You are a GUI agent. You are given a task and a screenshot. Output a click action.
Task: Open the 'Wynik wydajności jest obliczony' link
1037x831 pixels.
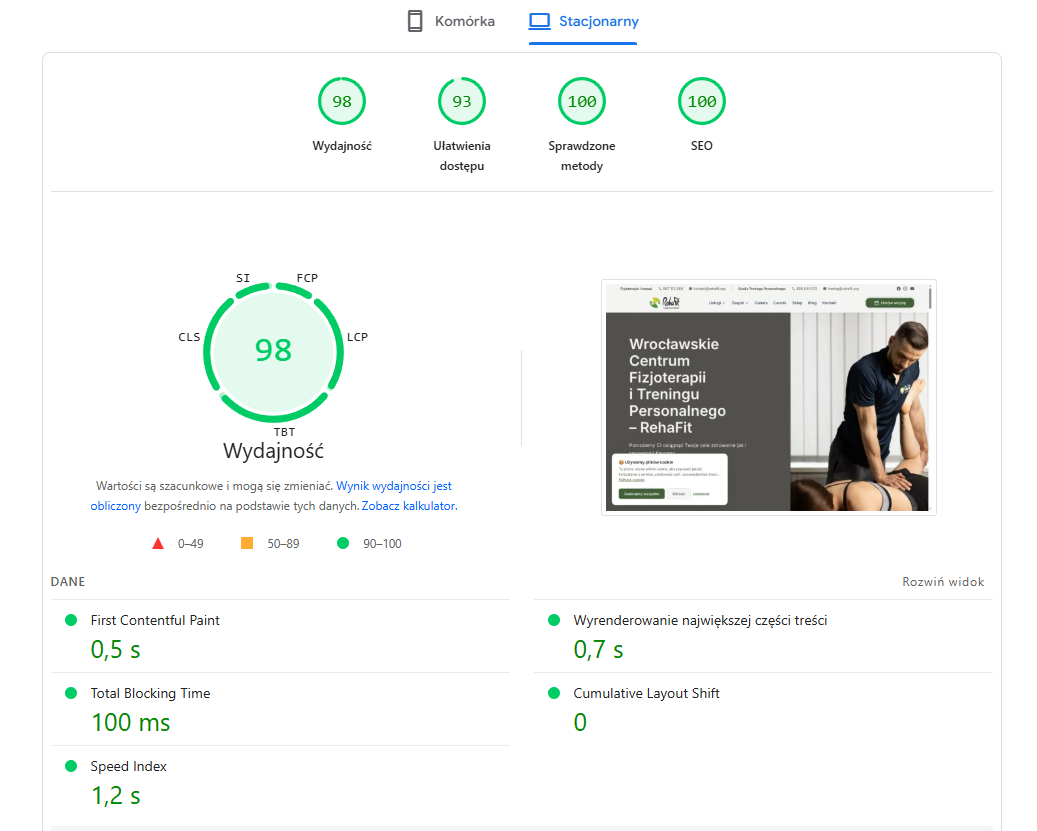coord(394,486)
